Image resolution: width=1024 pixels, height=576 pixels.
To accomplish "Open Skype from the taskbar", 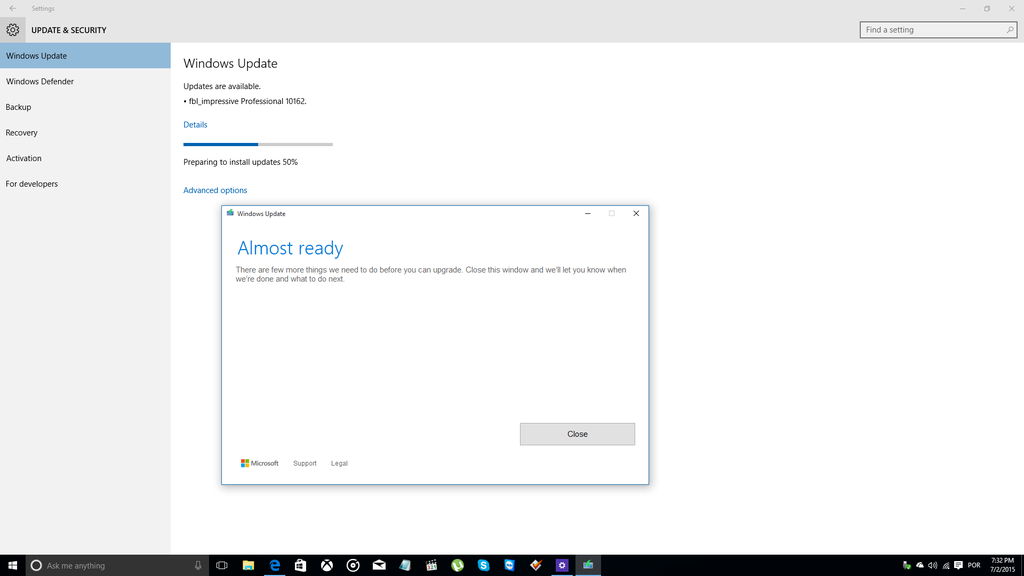I will pyautogui.click(x=483, y=566).
